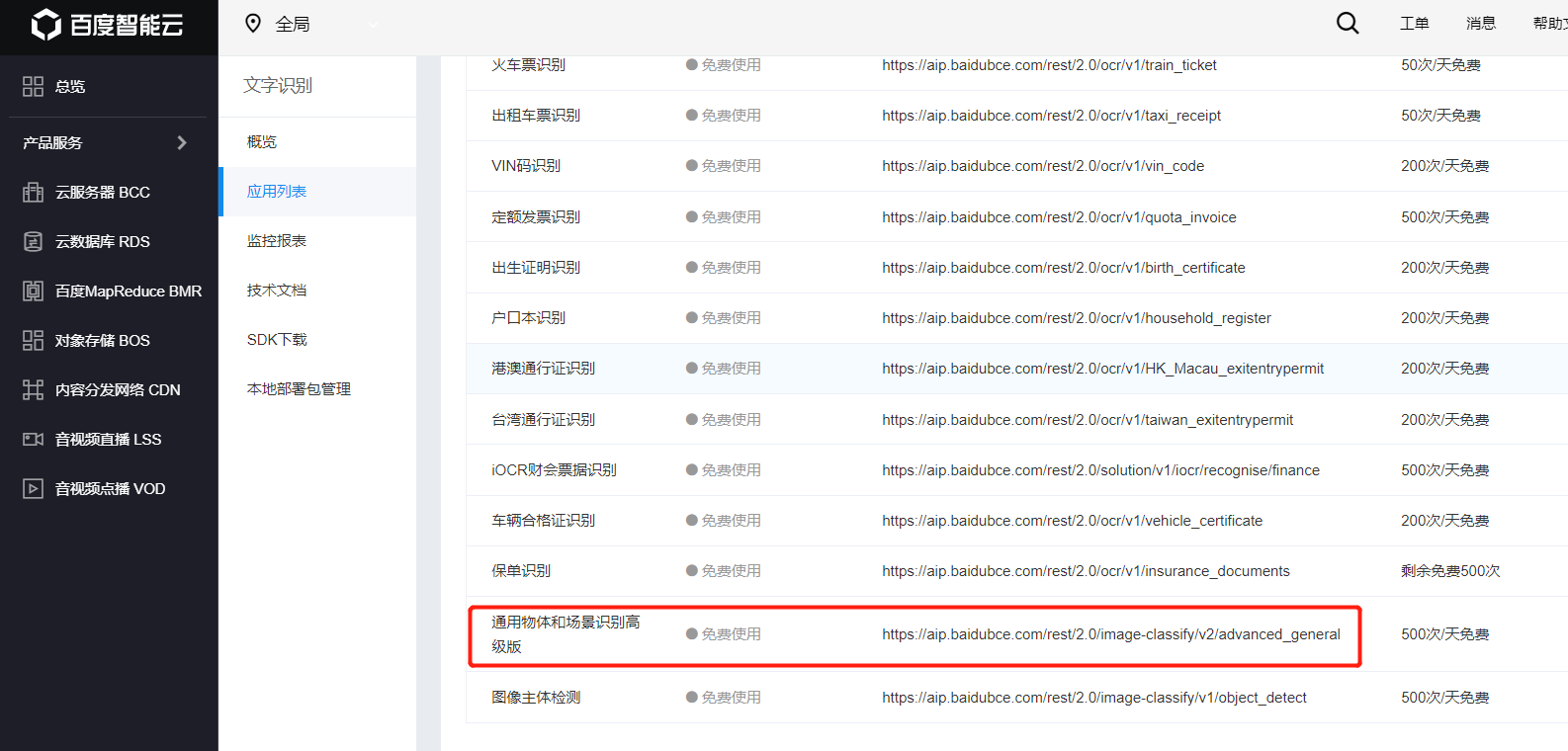The height and width of the screenshot is (751, 1568).
Task: Open 消息 in the top bar
Action: click(1481, 23)
